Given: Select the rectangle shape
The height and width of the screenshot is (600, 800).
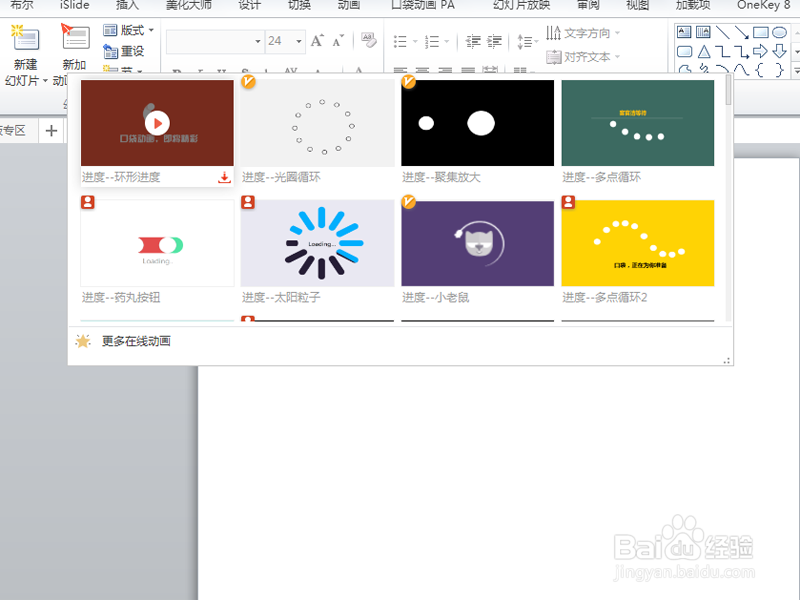Looking at the screenshot, I should pos(761,32).
